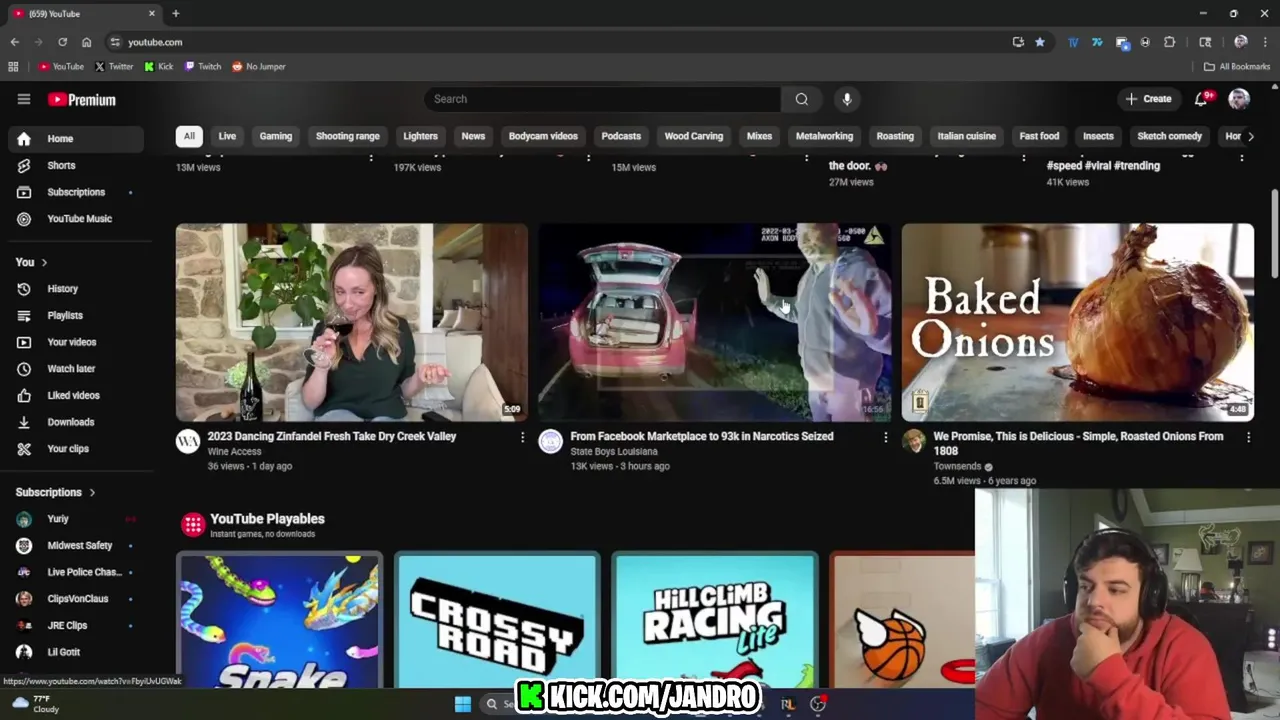Image resolution: width=1280 pixels, height=720 pixels.
Task: Go to Home in the sidebar
Action: coord(76,139)
